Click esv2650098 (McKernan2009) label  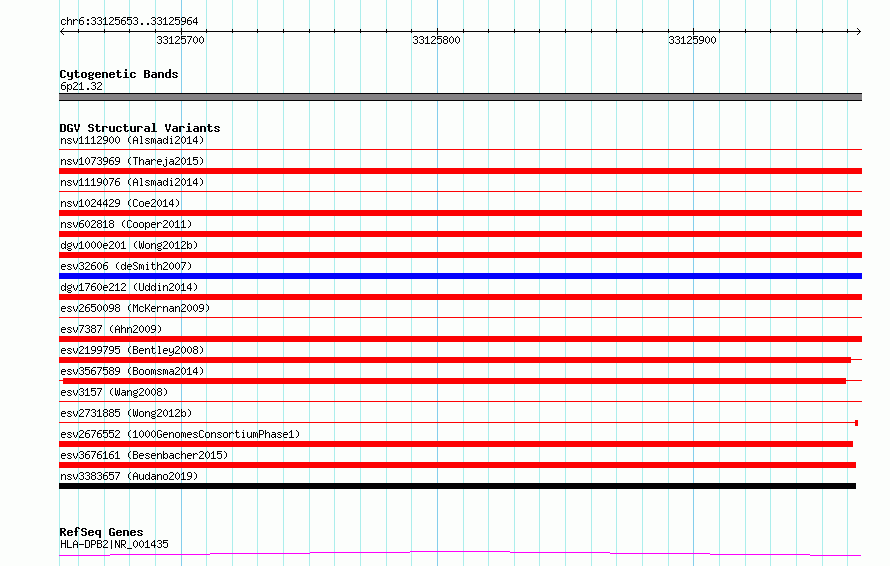(135, 308)
